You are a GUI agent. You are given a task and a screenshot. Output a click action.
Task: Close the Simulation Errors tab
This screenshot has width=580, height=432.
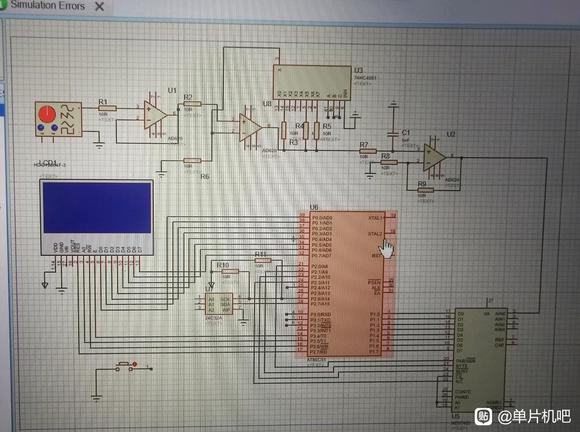(x=100, y=6)
